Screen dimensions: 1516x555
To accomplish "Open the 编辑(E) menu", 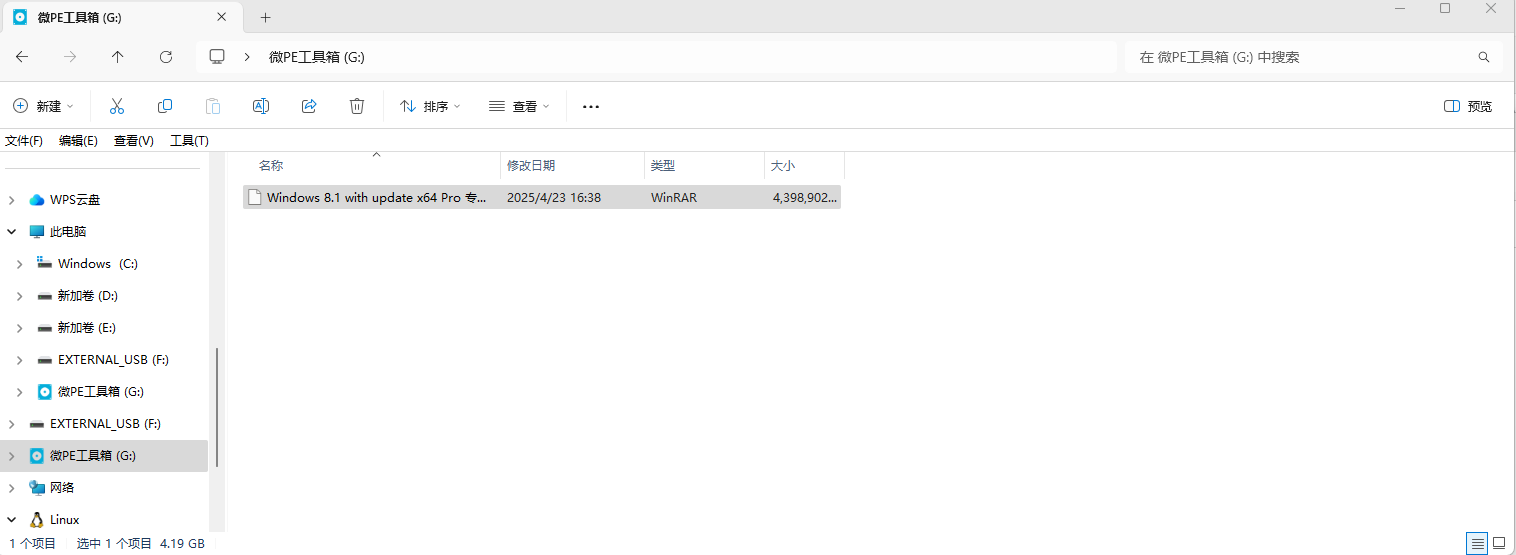I will click(78, 141).
